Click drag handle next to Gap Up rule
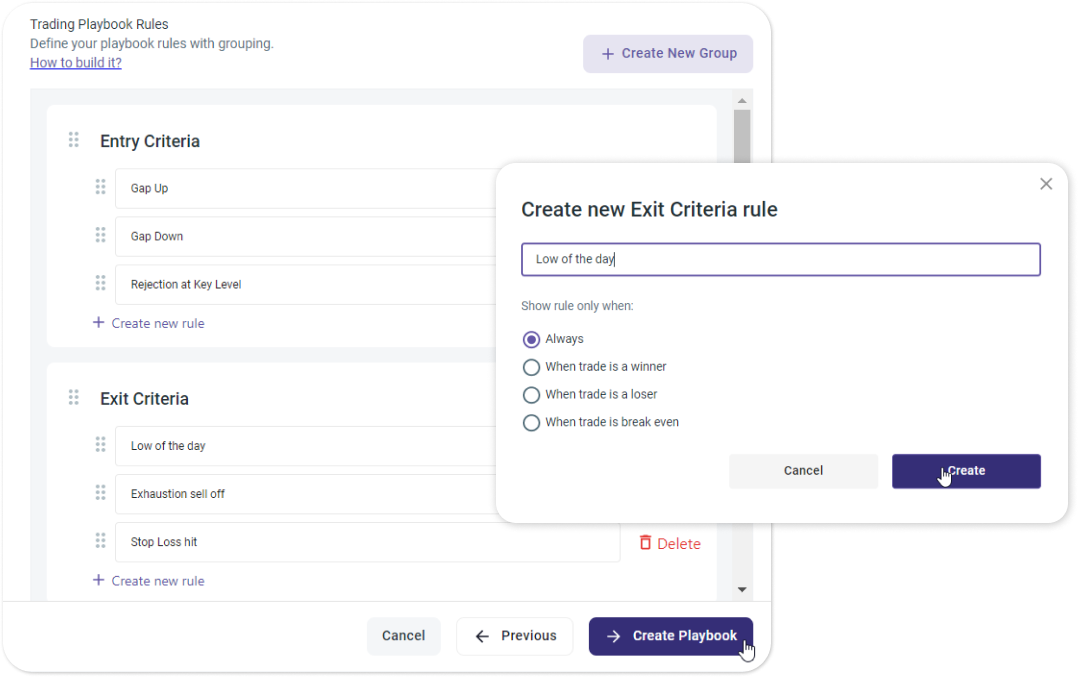1079x677 pixels. pos(100,187)
